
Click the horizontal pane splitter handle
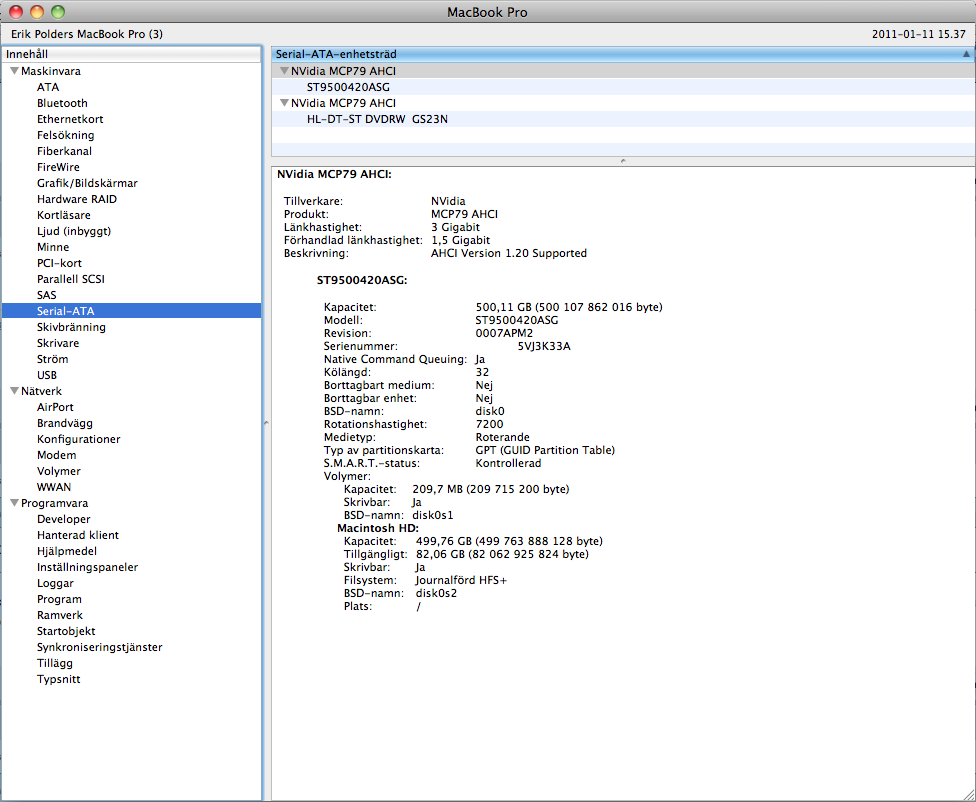623,161
